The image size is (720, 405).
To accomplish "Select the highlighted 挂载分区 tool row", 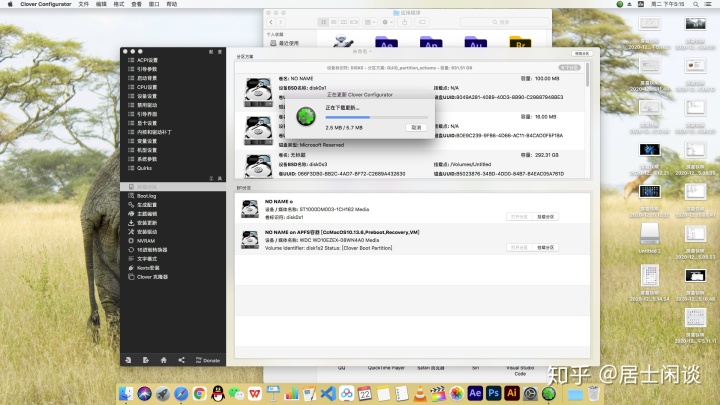I will (173, 187).
